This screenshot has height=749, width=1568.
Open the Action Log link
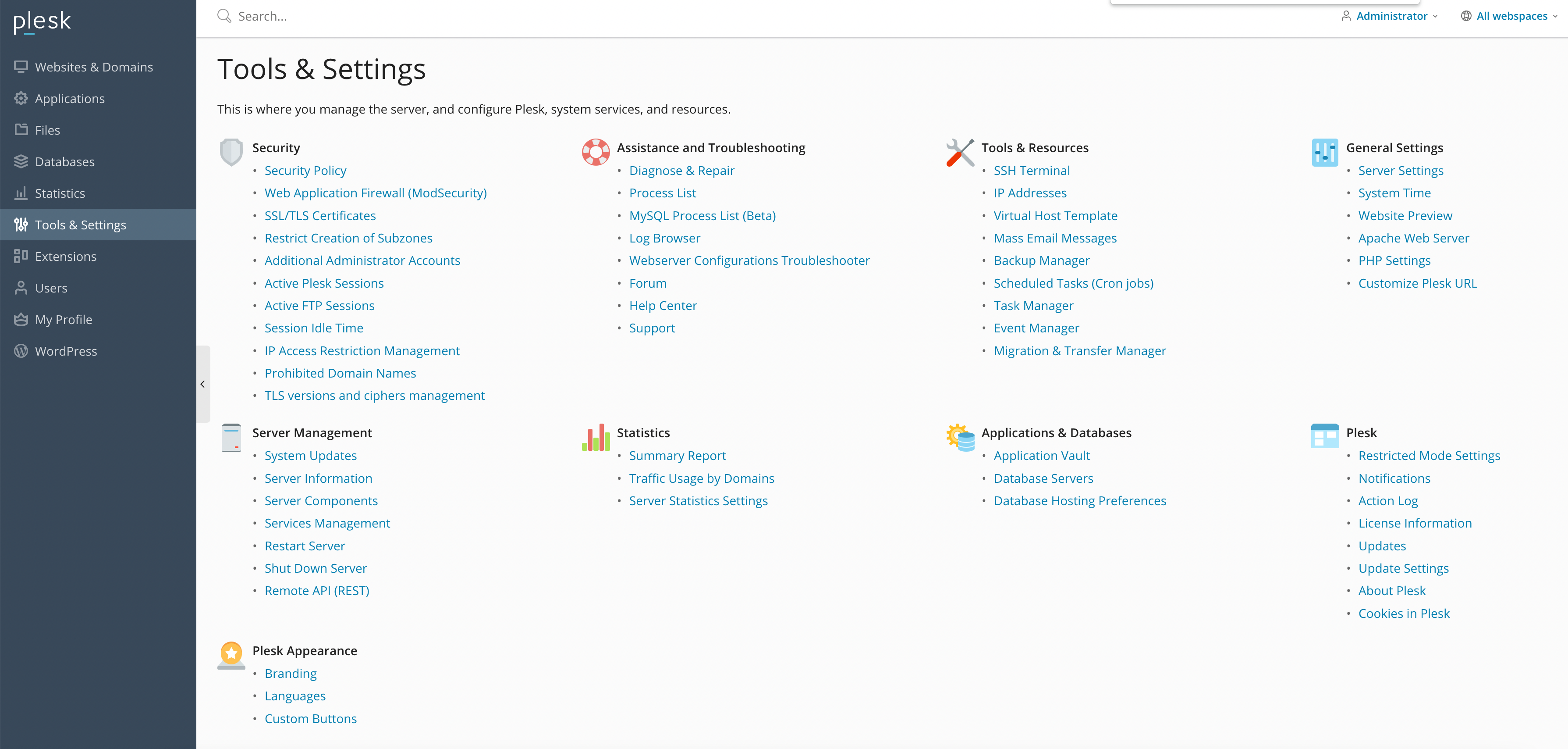click(1388, 500)
